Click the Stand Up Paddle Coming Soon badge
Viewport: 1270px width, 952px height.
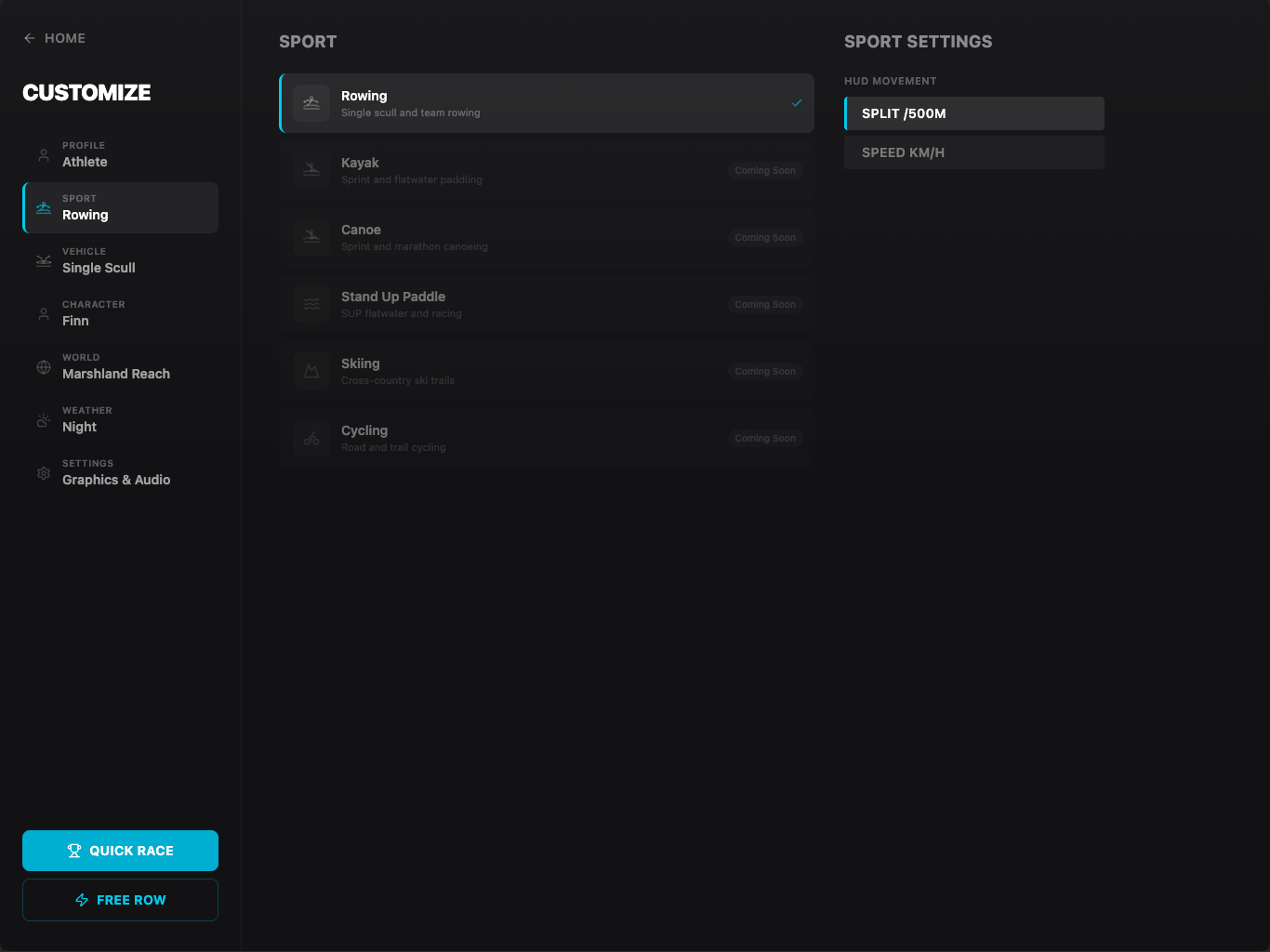click(x=765, y=304)
